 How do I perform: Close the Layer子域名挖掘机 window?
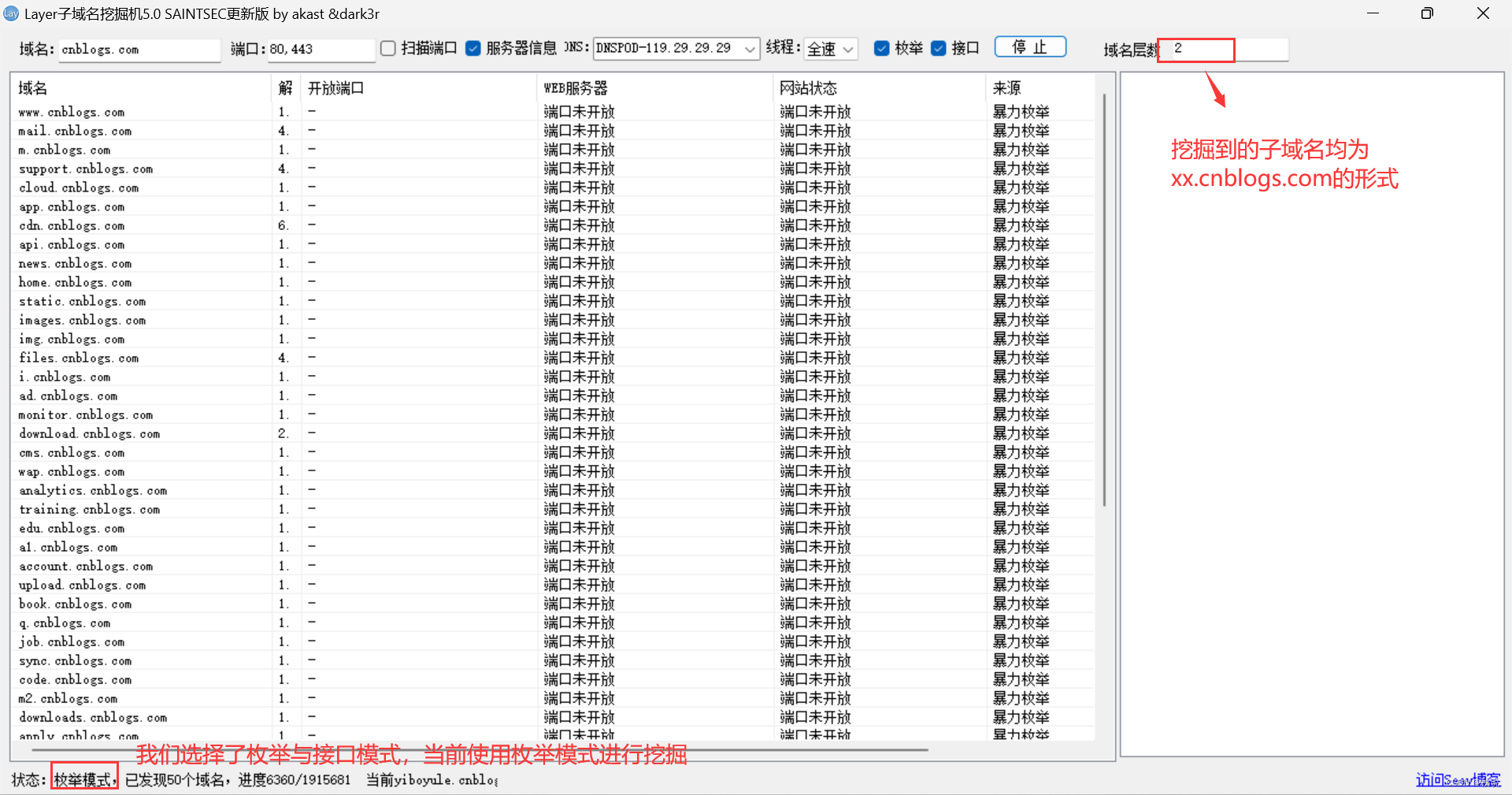1483,13
